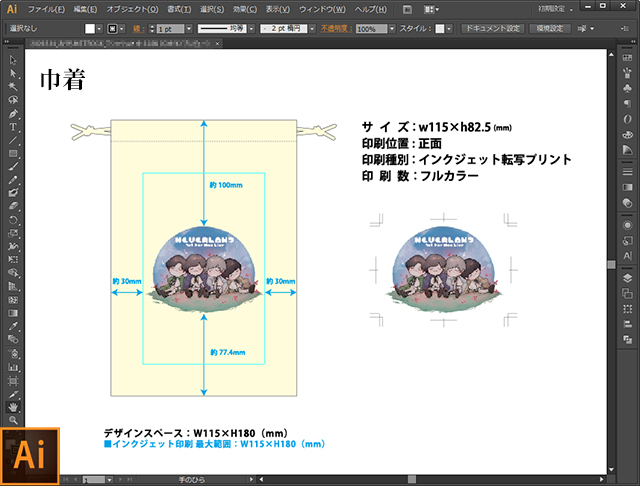Open the Stroke panel icon

(627, 172)
